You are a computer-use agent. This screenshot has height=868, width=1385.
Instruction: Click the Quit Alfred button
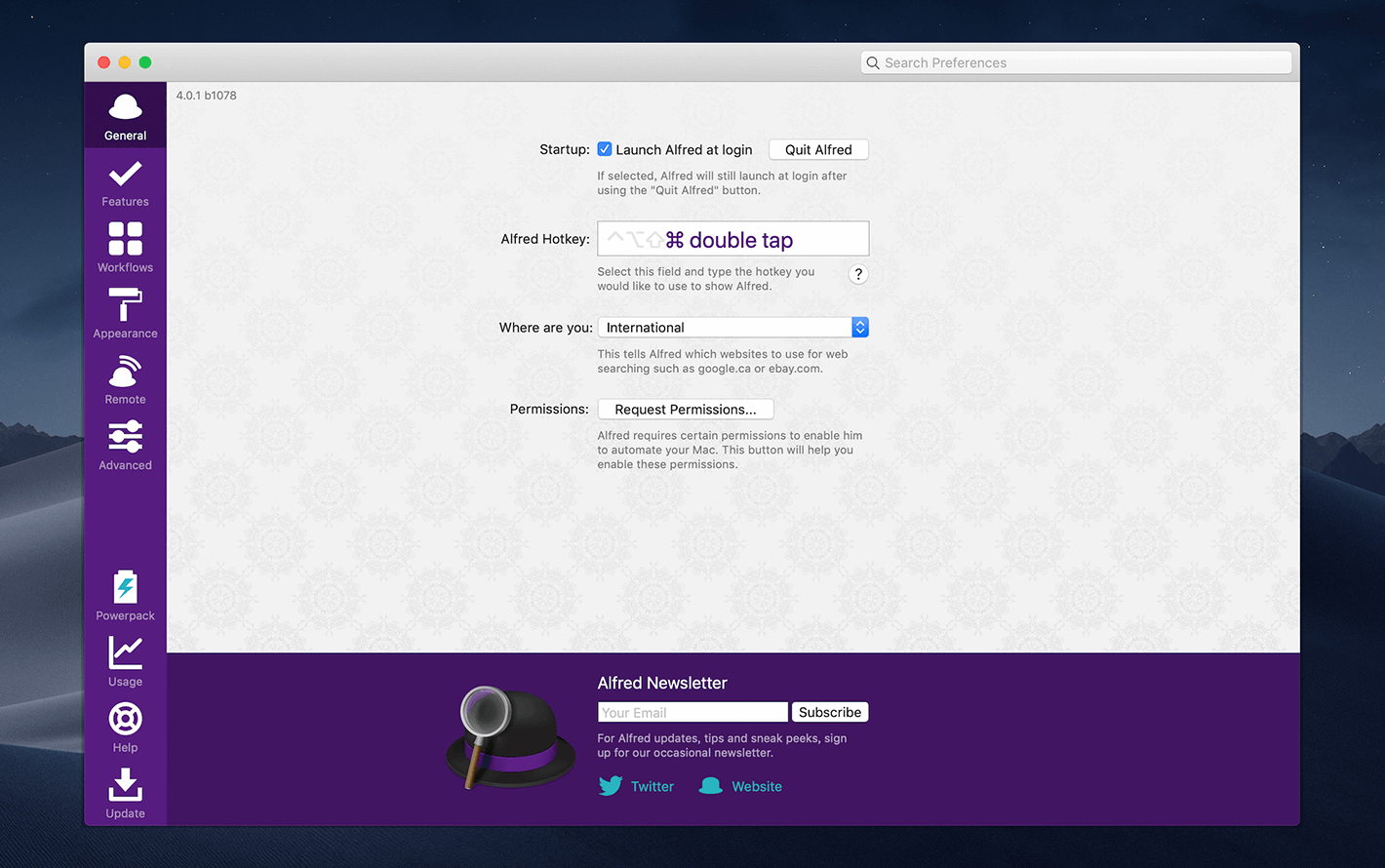(818, 149)
